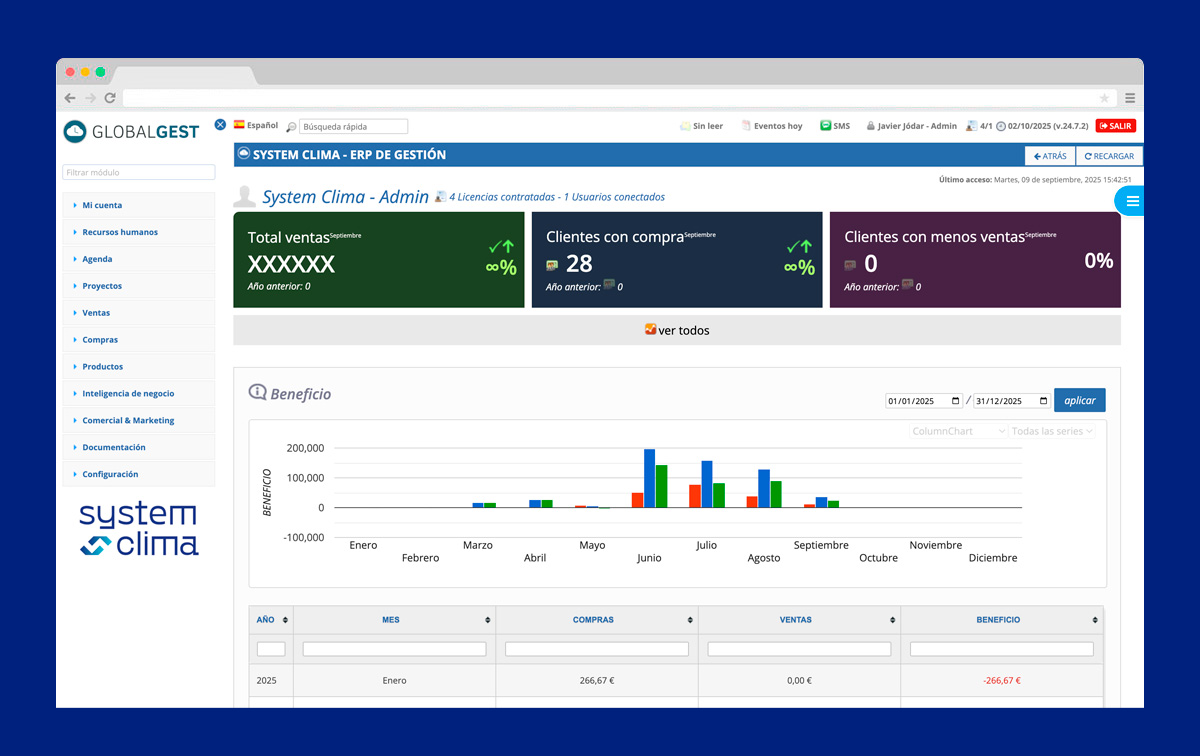1200x756 pixels.
Task: Click the red SALIR logout button
Action: click(1115, 126)
